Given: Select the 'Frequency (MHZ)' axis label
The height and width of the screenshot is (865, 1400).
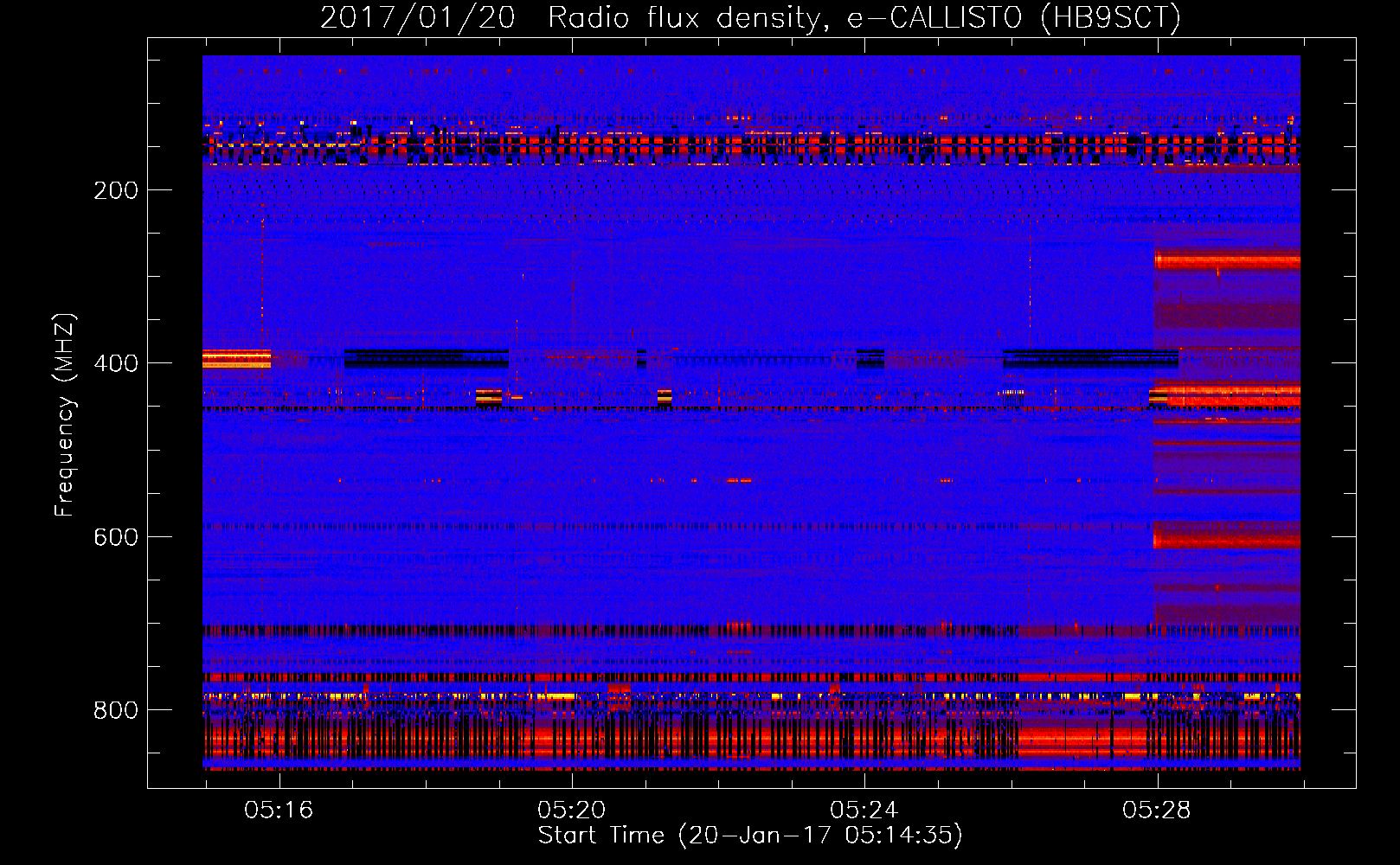Looking at the screenshot, I should pos(65,414).
